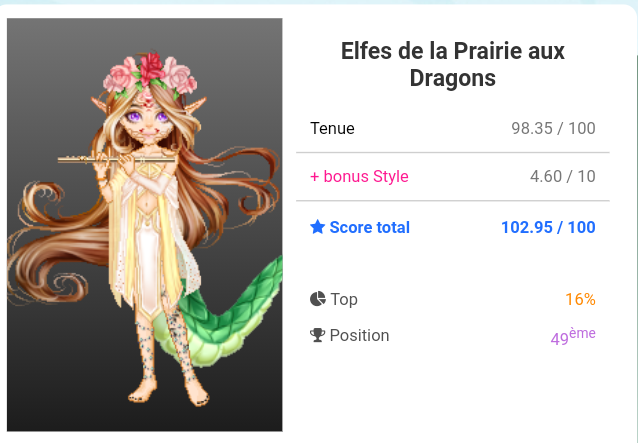The image size is (638, 443).
Task: Click the elf avatar's face
Action: coord(149,123)
